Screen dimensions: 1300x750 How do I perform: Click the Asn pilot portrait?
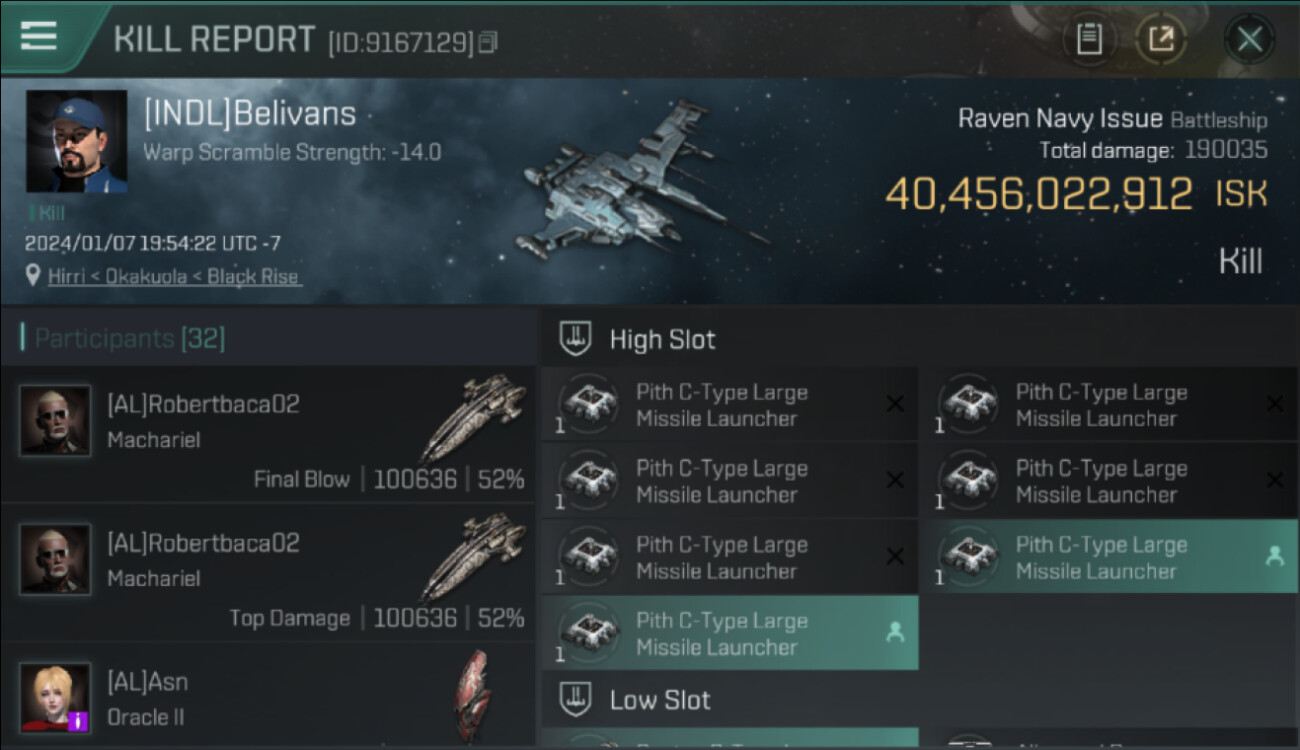[55, 697]
